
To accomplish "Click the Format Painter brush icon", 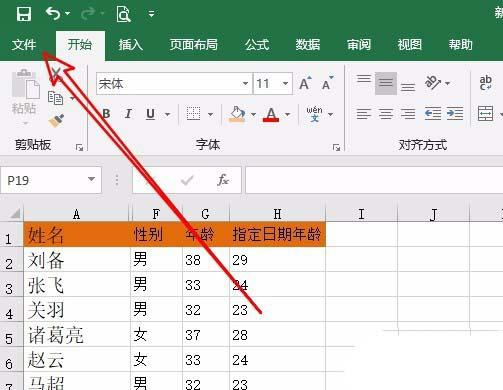I will pos(56,121).
